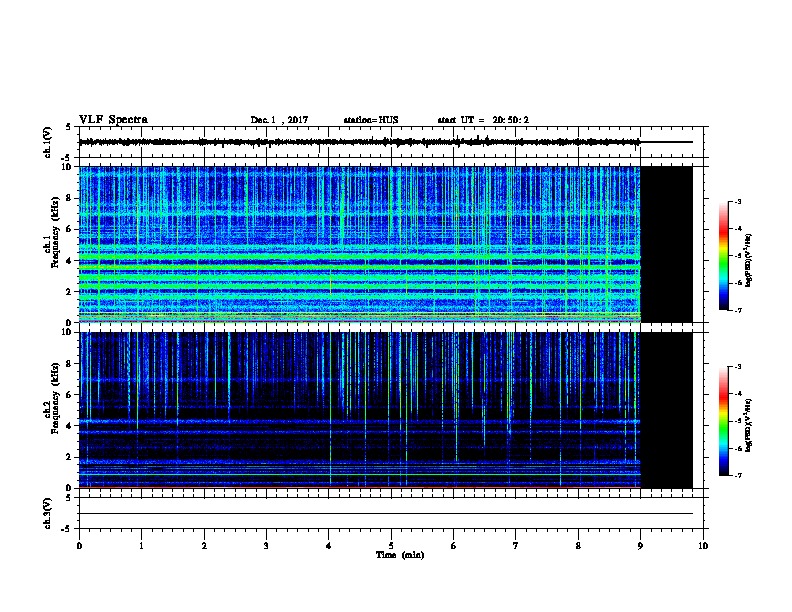Click ch.1 frequency axis tick '6'

[70, 229]
